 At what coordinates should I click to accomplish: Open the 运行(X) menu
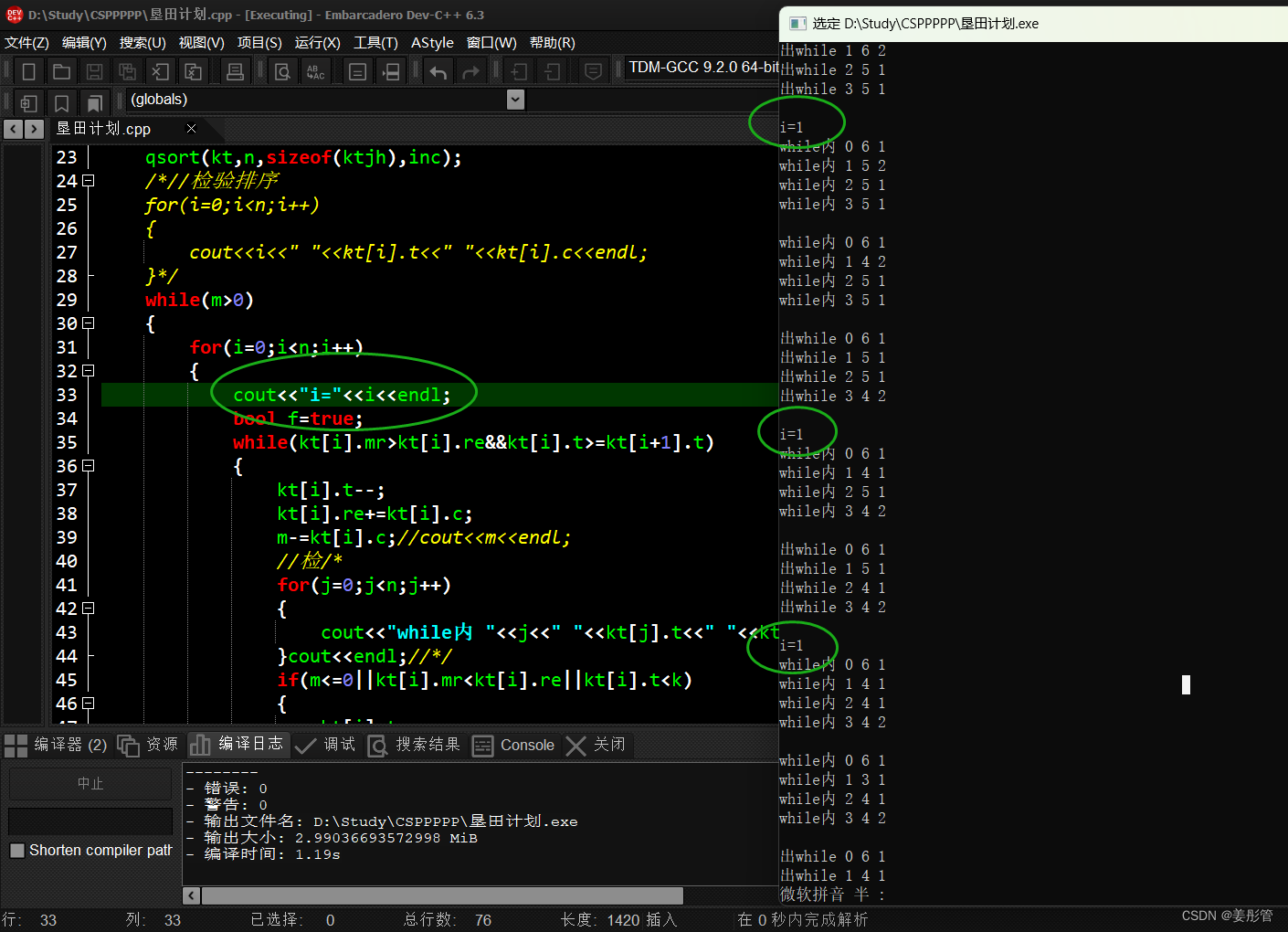[318, 43]
